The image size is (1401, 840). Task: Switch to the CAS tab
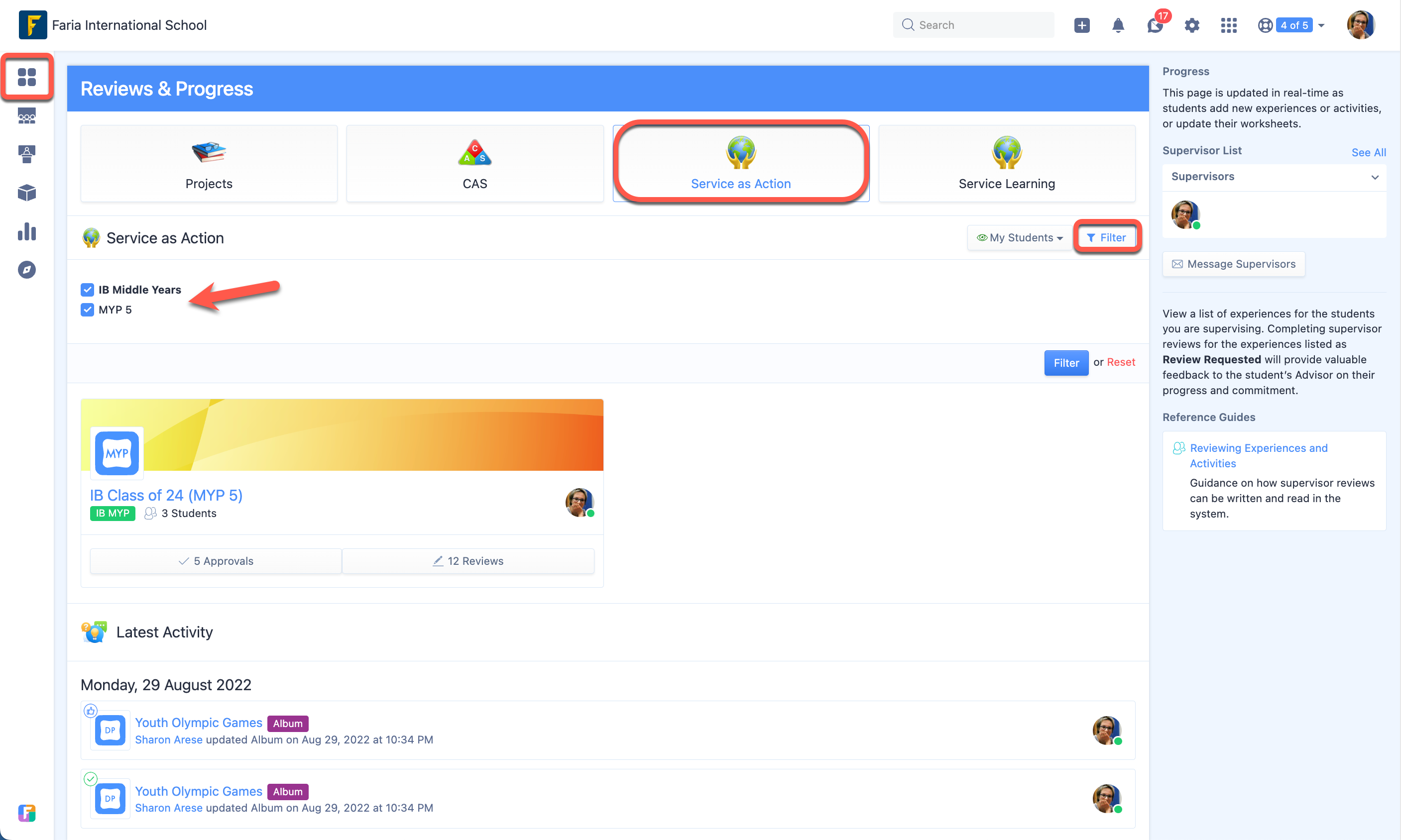pyautogui.click(x=474, y=164)
